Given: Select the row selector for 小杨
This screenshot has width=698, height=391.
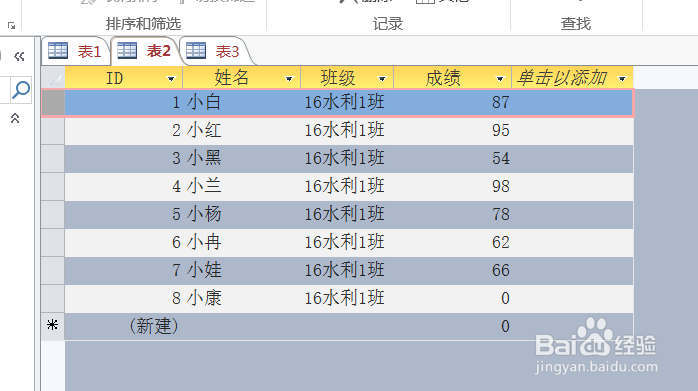Looking at the screenshot, I should pos(53,215).
